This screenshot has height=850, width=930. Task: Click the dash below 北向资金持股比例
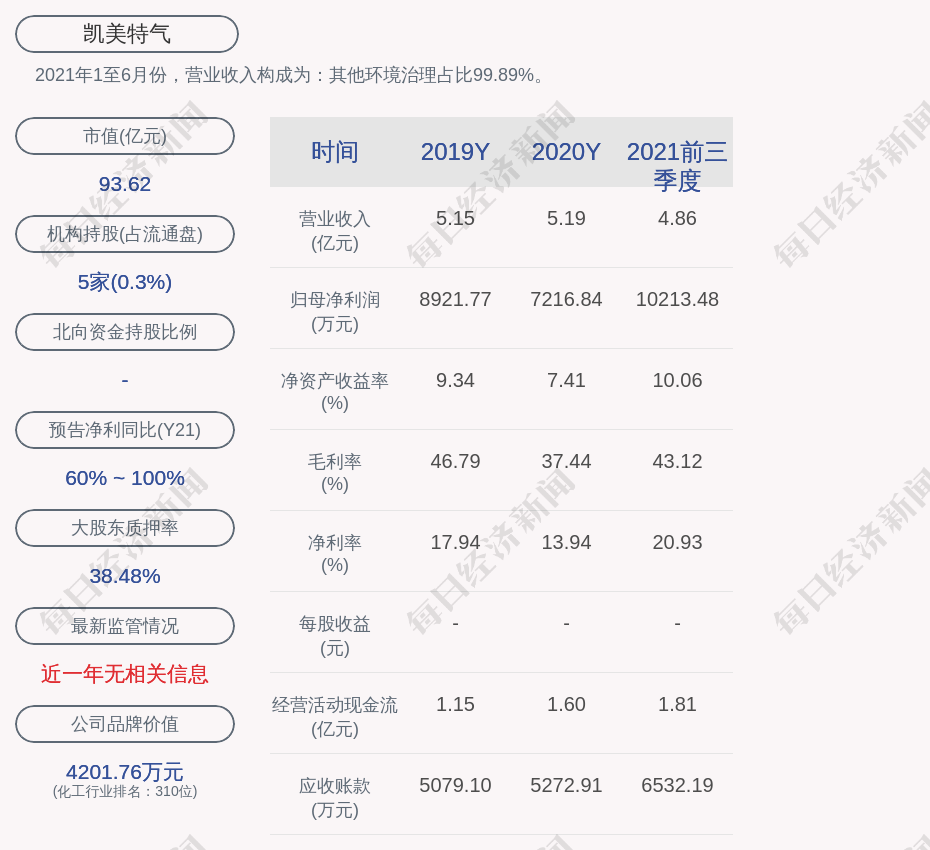coord(125,380)
